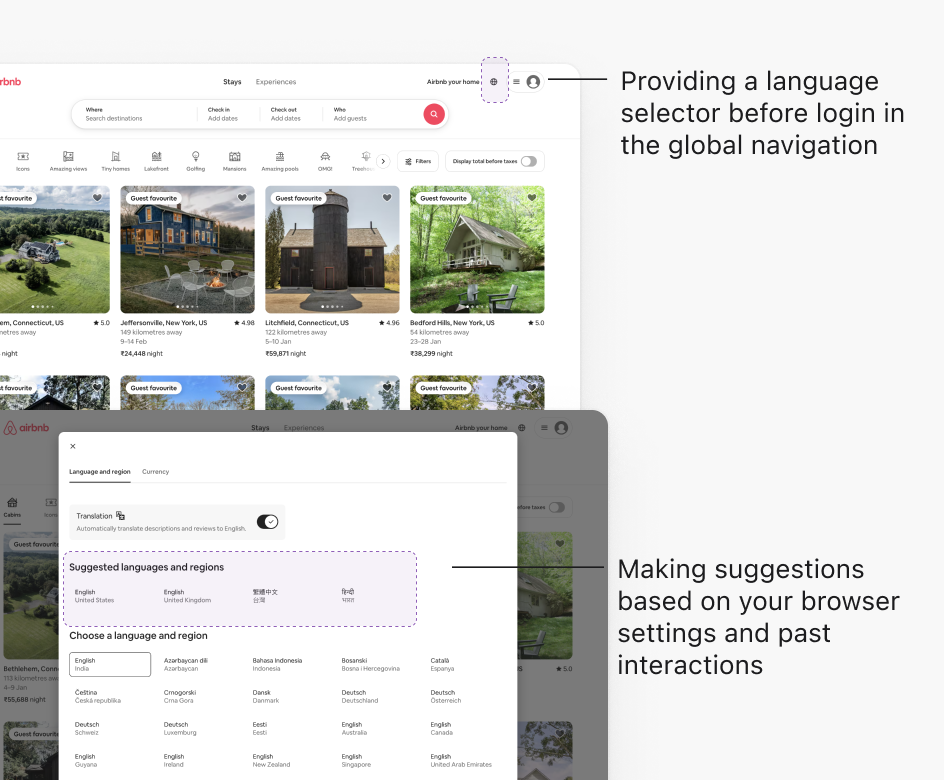944x780 pixels.
Task: Open the globe language selector in top window
Action: pyautogui.click(x=494, y=82)
